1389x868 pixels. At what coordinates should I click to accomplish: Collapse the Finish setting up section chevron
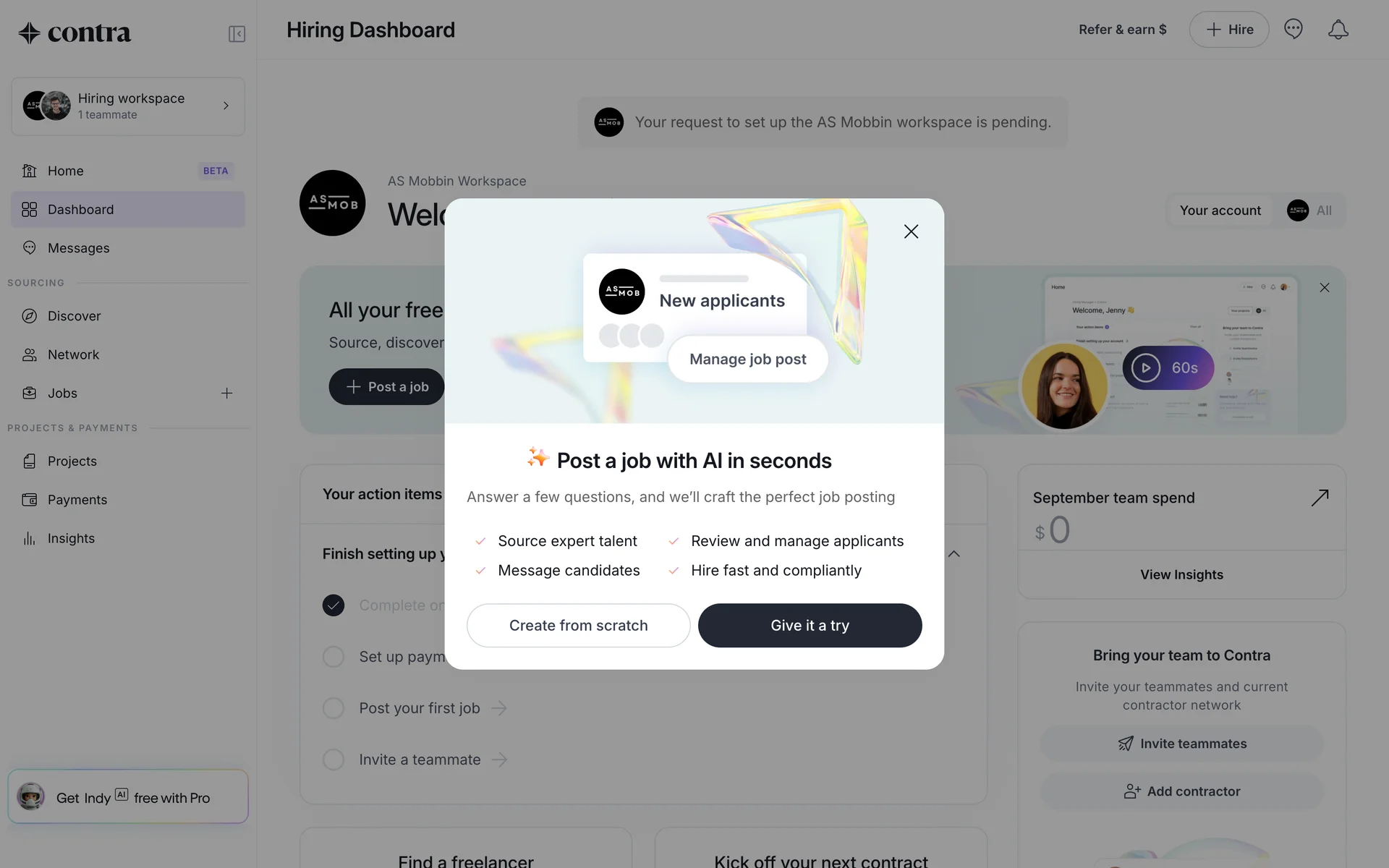tap(954, 554)
